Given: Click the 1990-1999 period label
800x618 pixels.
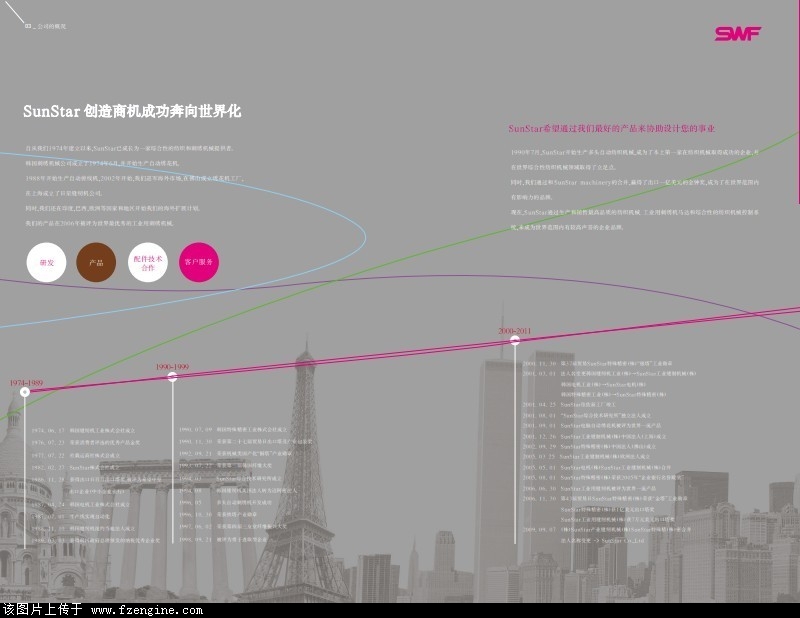Looking at the screenshot, I should 172,367.
